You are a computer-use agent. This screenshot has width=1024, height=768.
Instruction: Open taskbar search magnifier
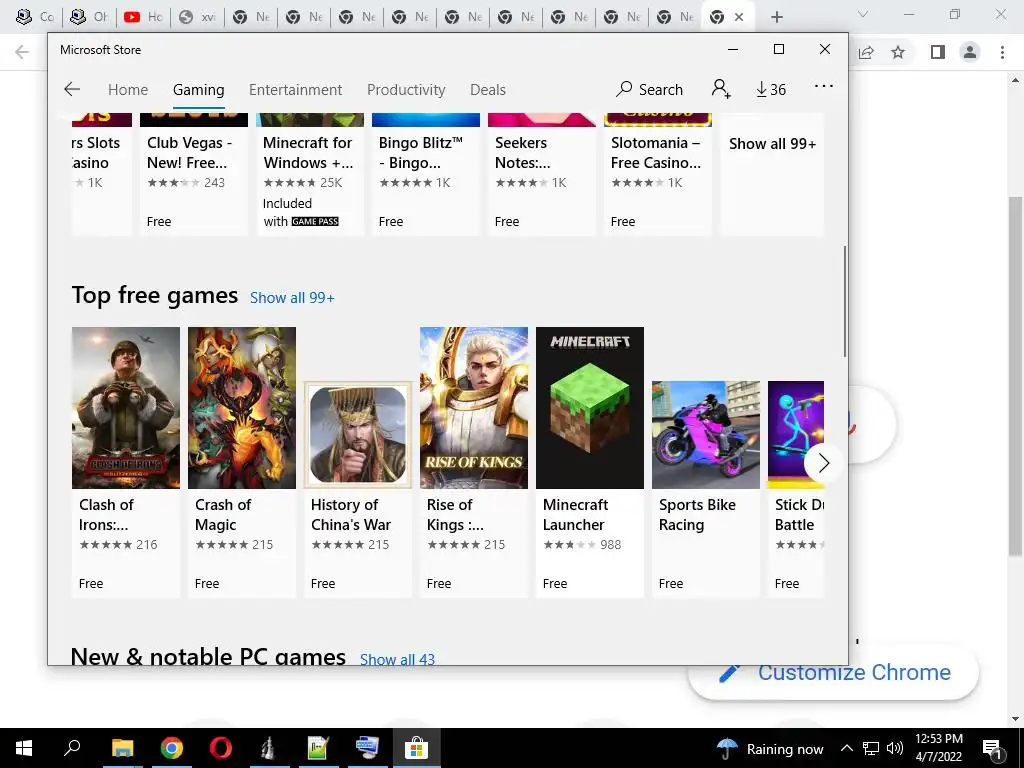tap(72, 748)
